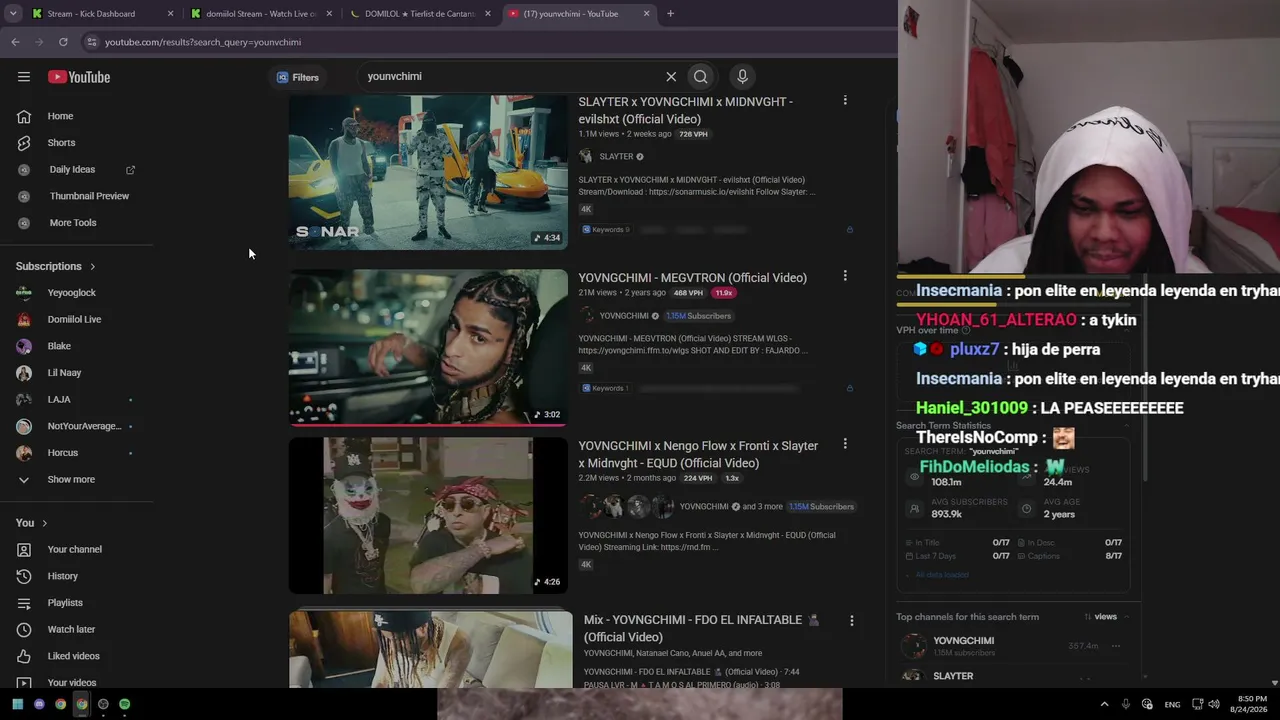Collapse the Search Term Statistics panel
Screen dimensions: 1280x720
1126,426
